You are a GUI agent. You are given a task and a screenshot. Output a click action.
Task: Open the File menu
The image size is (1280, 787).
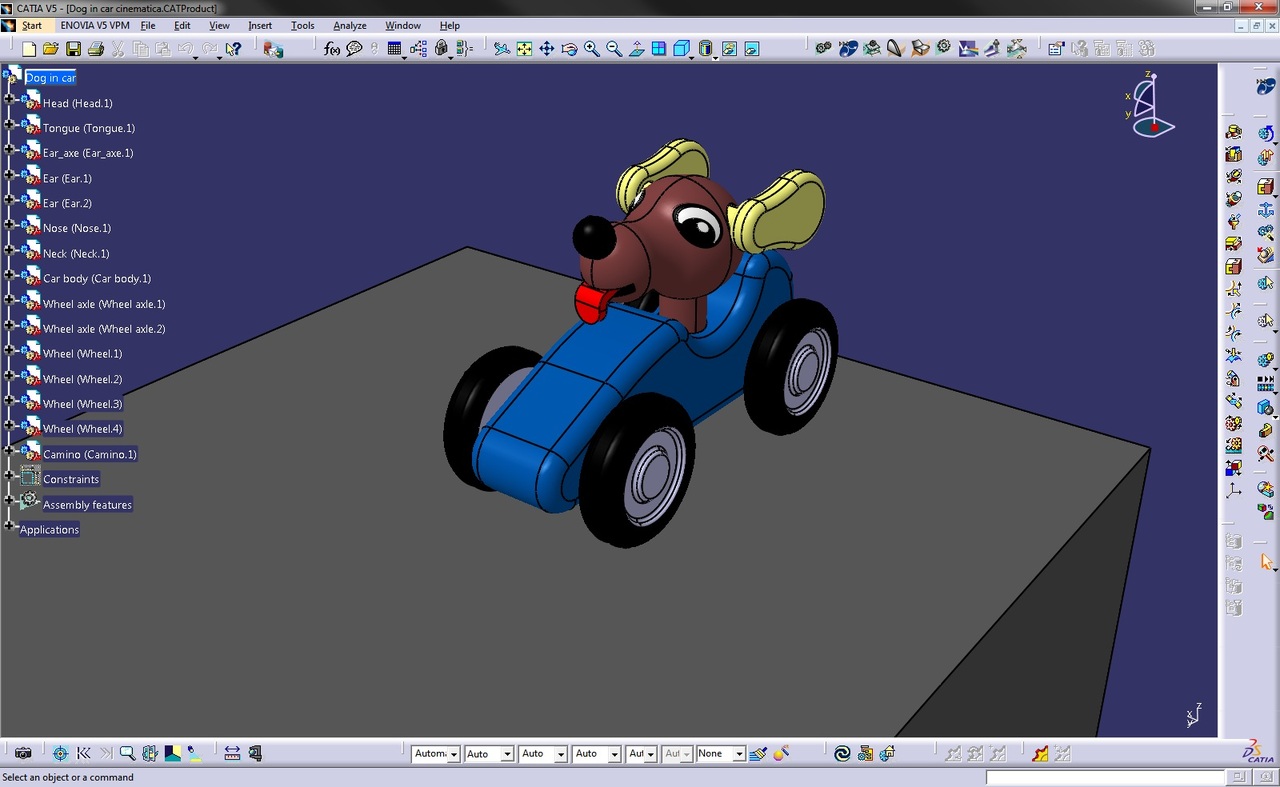(148, 25)
